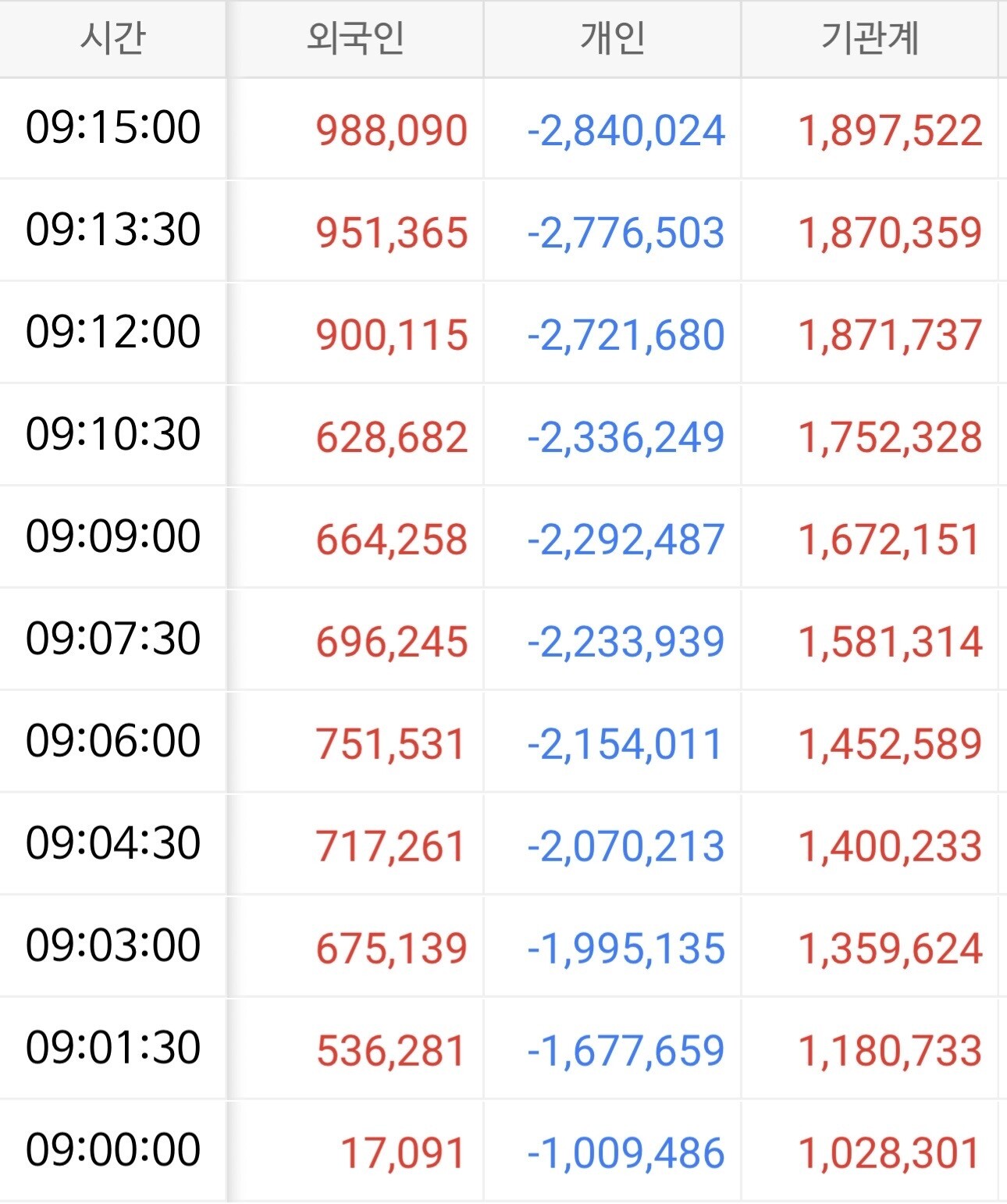Click the 09:10:30 time cell

tap(113, 434)
